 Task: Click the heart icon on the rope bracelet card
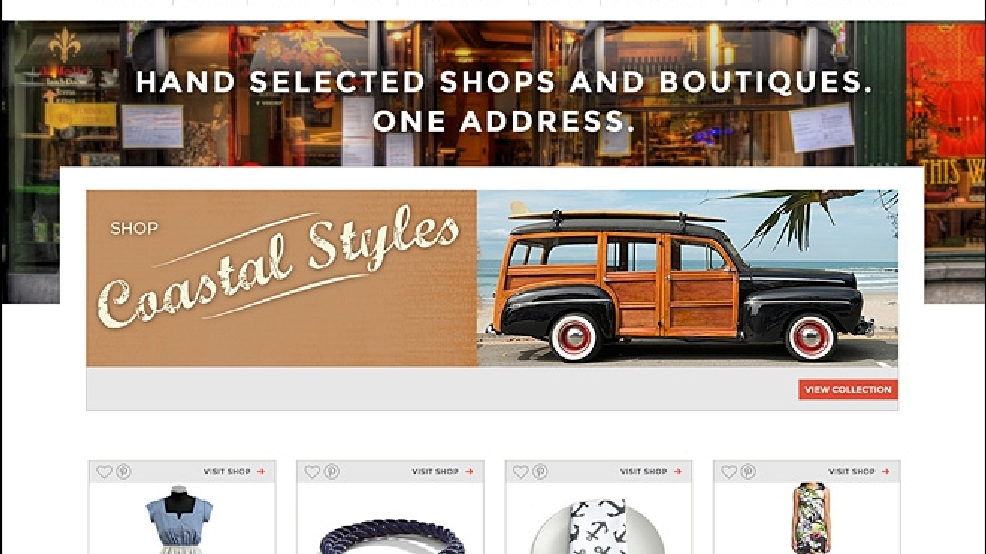(x=313, y=471)
